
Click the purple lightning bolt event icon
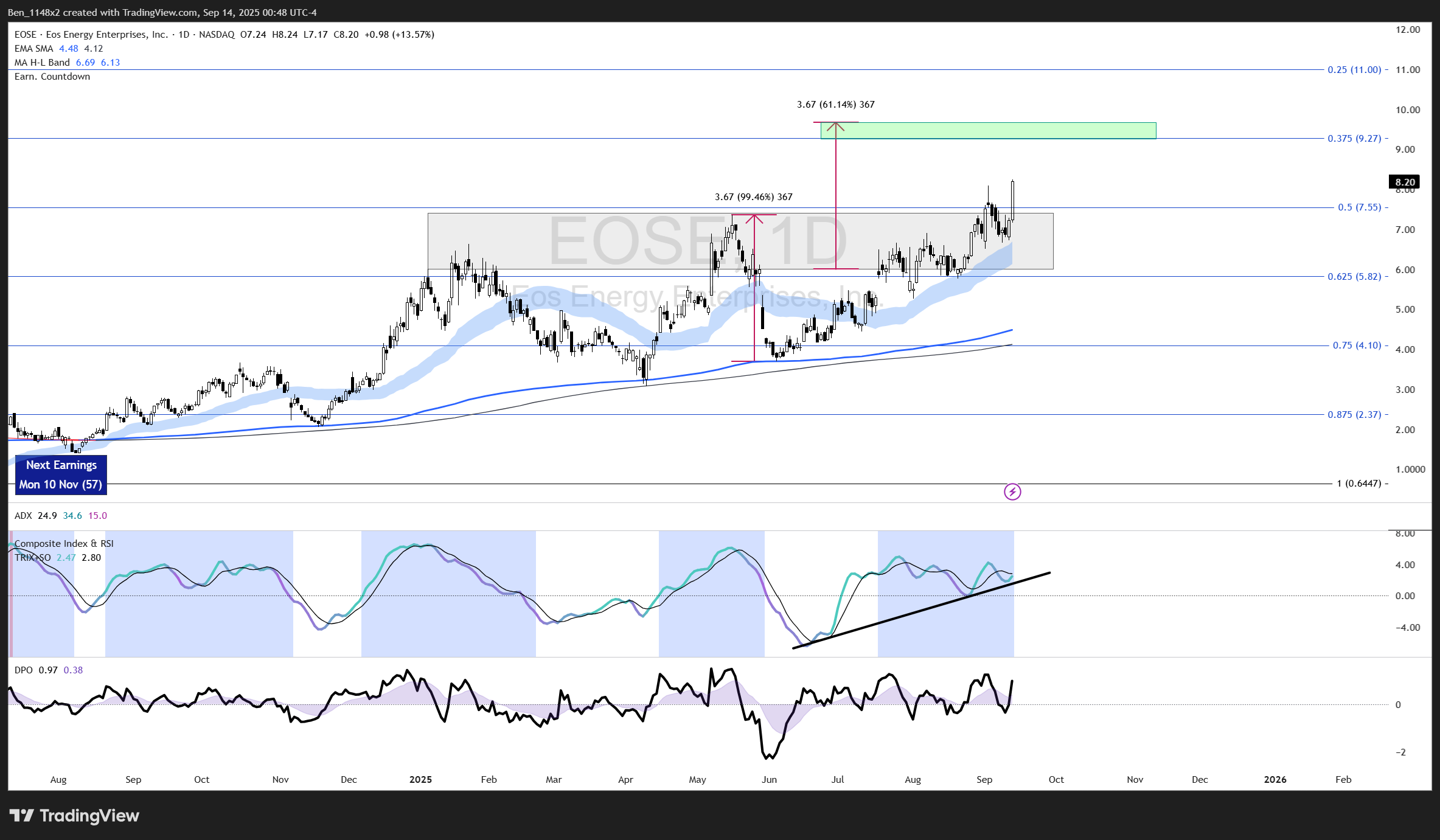[x=1012, y=491]
